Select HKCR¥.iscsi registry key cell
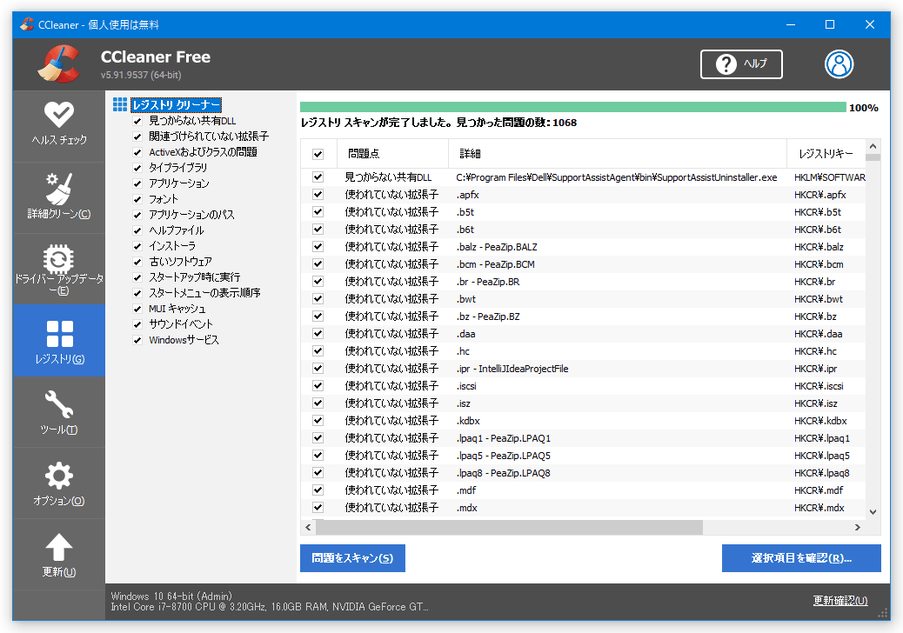The height and width of the screenshot is (633, 903). tap(818, 386)
